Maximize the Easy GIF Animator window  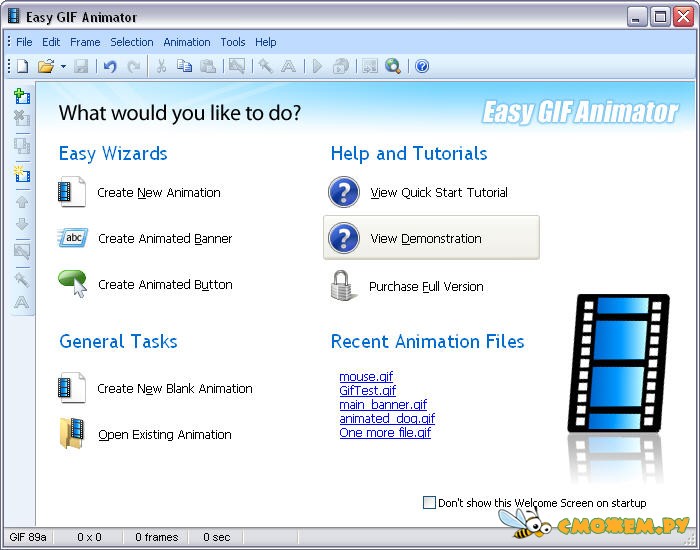[660, 17]
